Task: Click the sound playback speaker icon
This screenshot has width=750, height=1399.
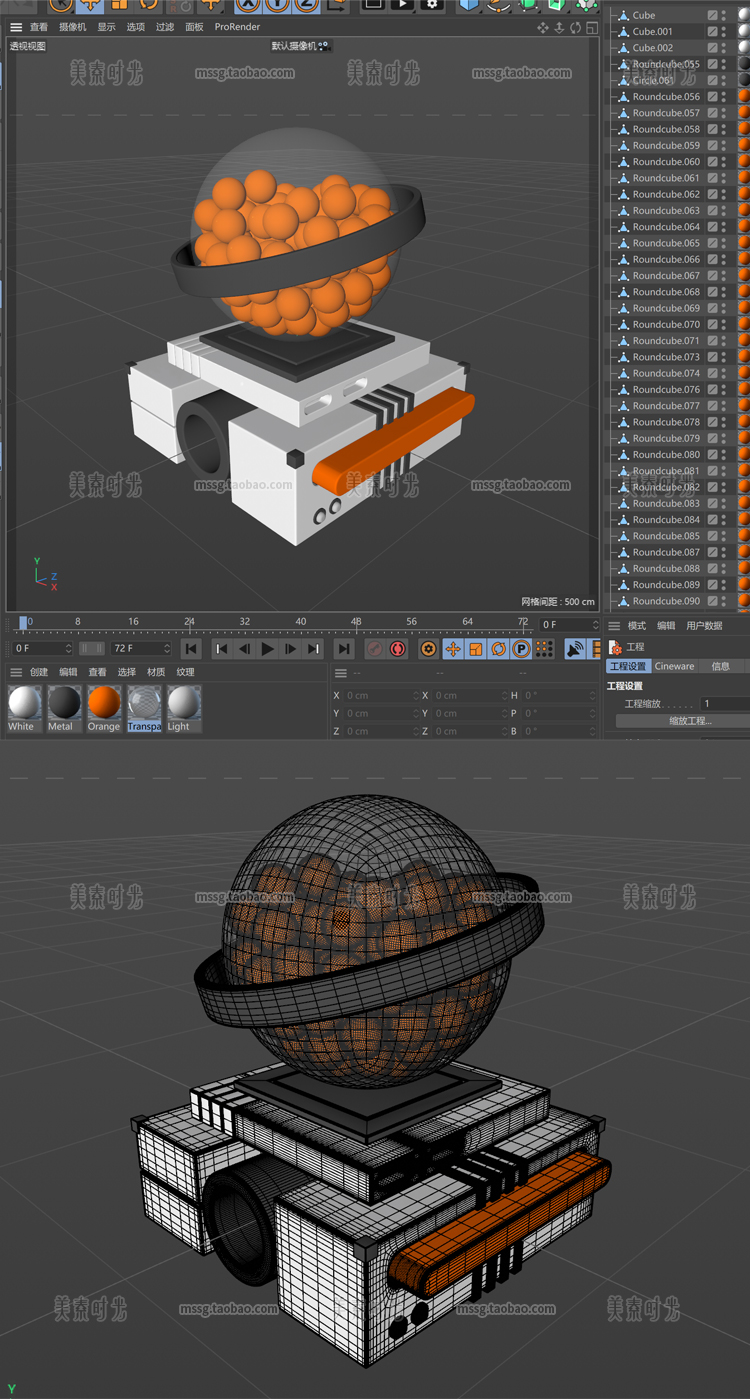Action: click(575, 649)
